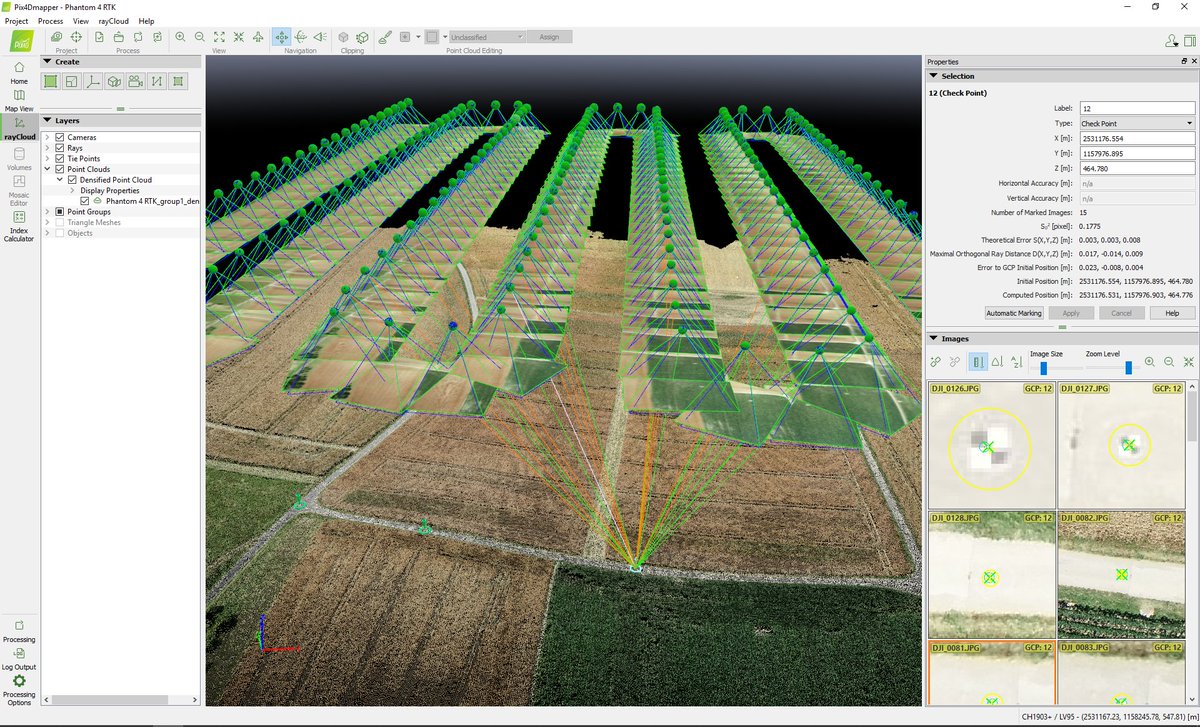Screen dimensions: 1200x727
Task: Click the Label input field
Action: [x=1137, y=108]
